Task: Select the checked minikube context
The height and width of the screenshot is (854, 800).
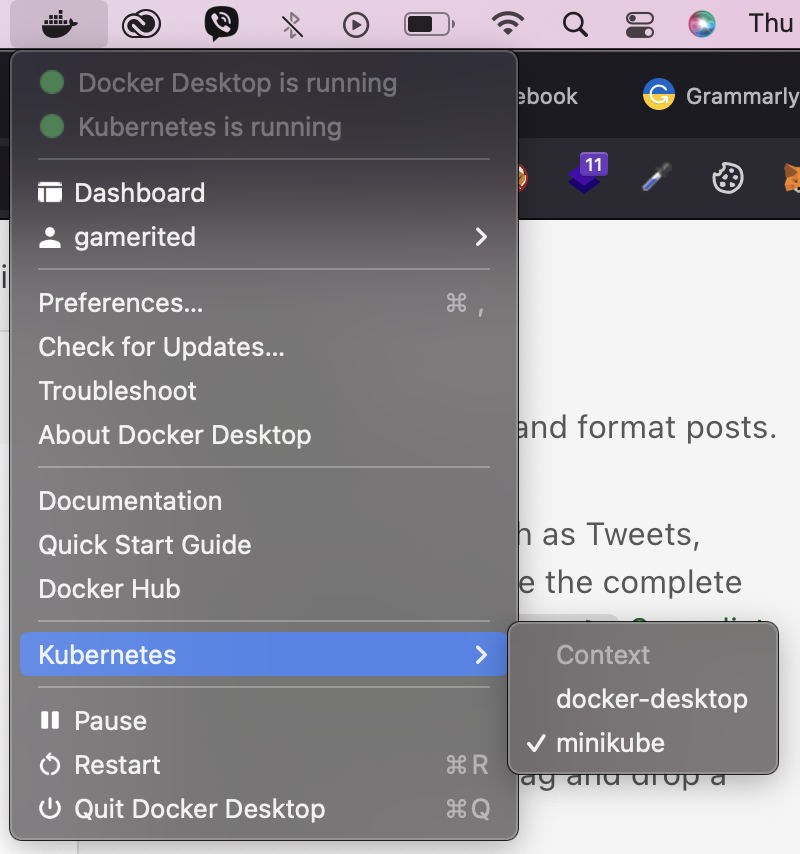Action: [610, 743]
